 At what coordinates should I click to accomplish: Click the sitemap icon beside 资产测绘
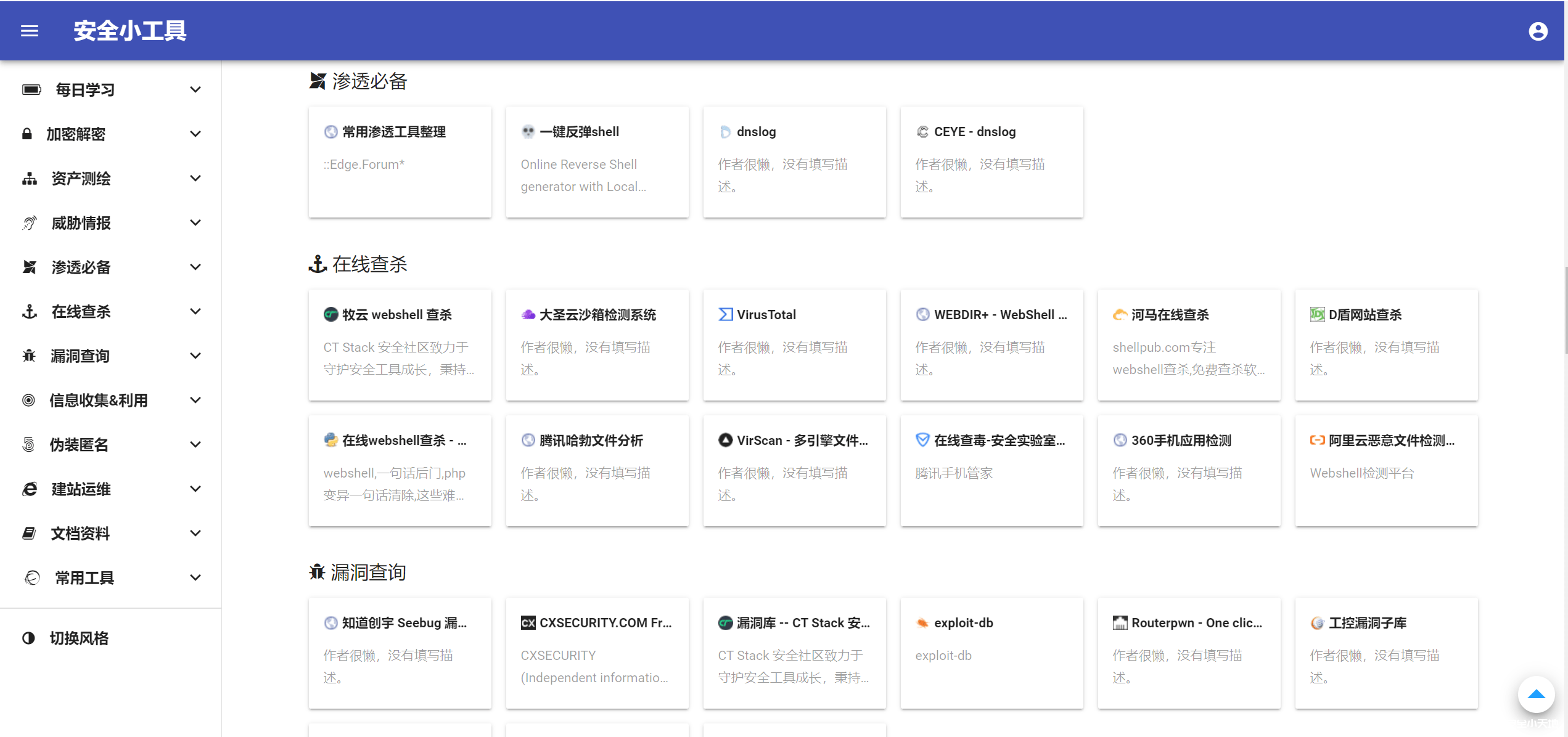coord(28,178)
